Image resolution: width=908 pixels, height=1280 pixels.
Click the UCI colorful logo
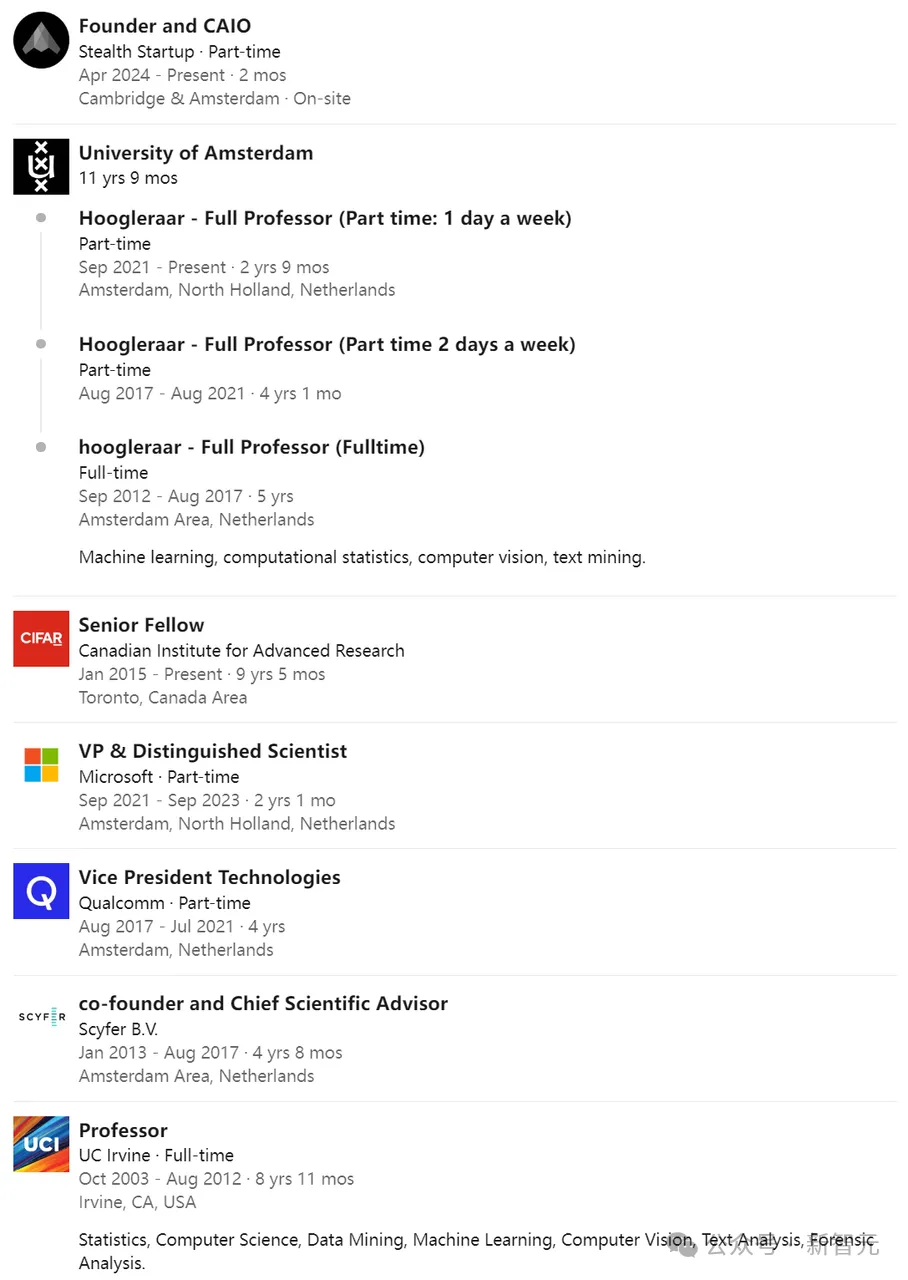coord(41,1144)
